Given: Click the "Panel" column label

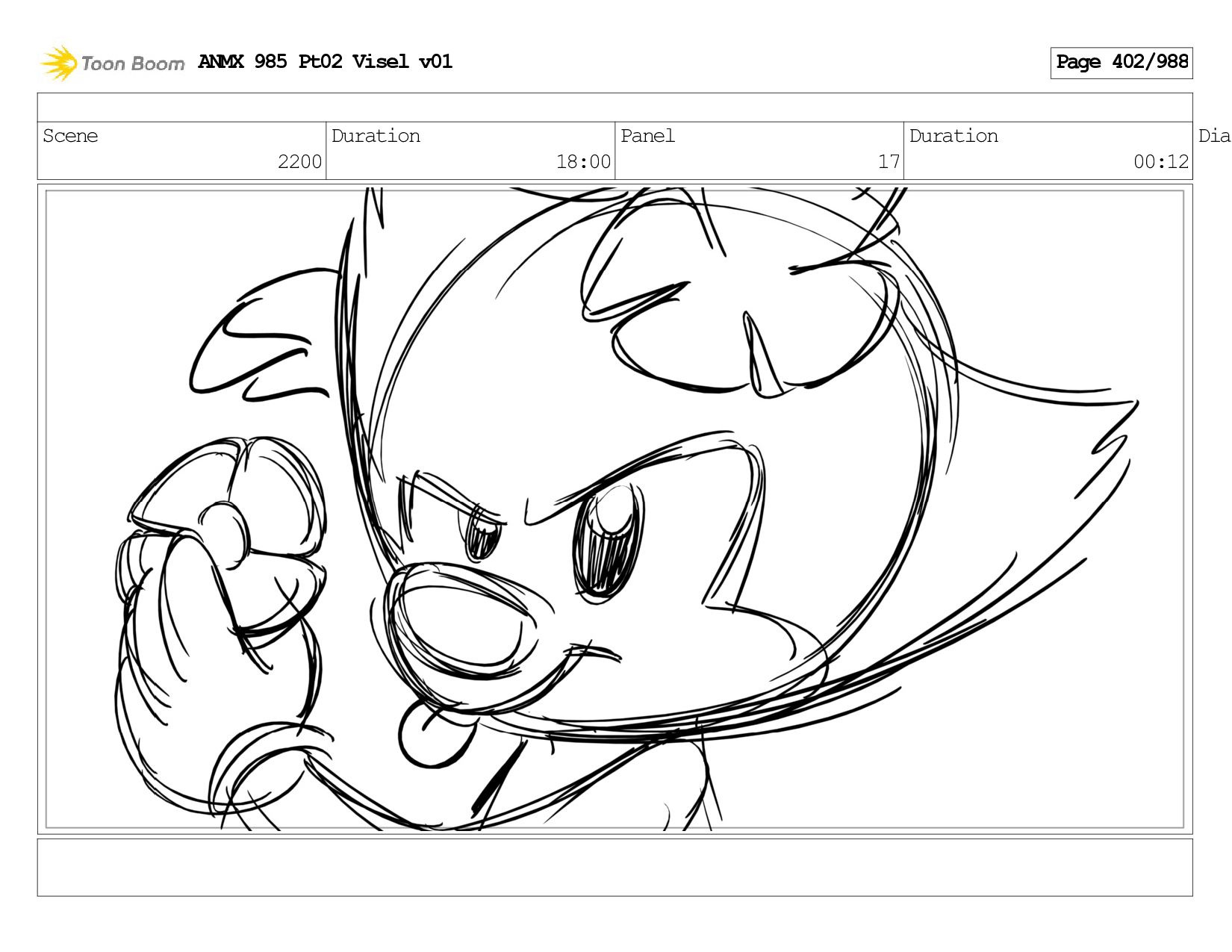Looking at the screenshot, I should pos(647,136).
